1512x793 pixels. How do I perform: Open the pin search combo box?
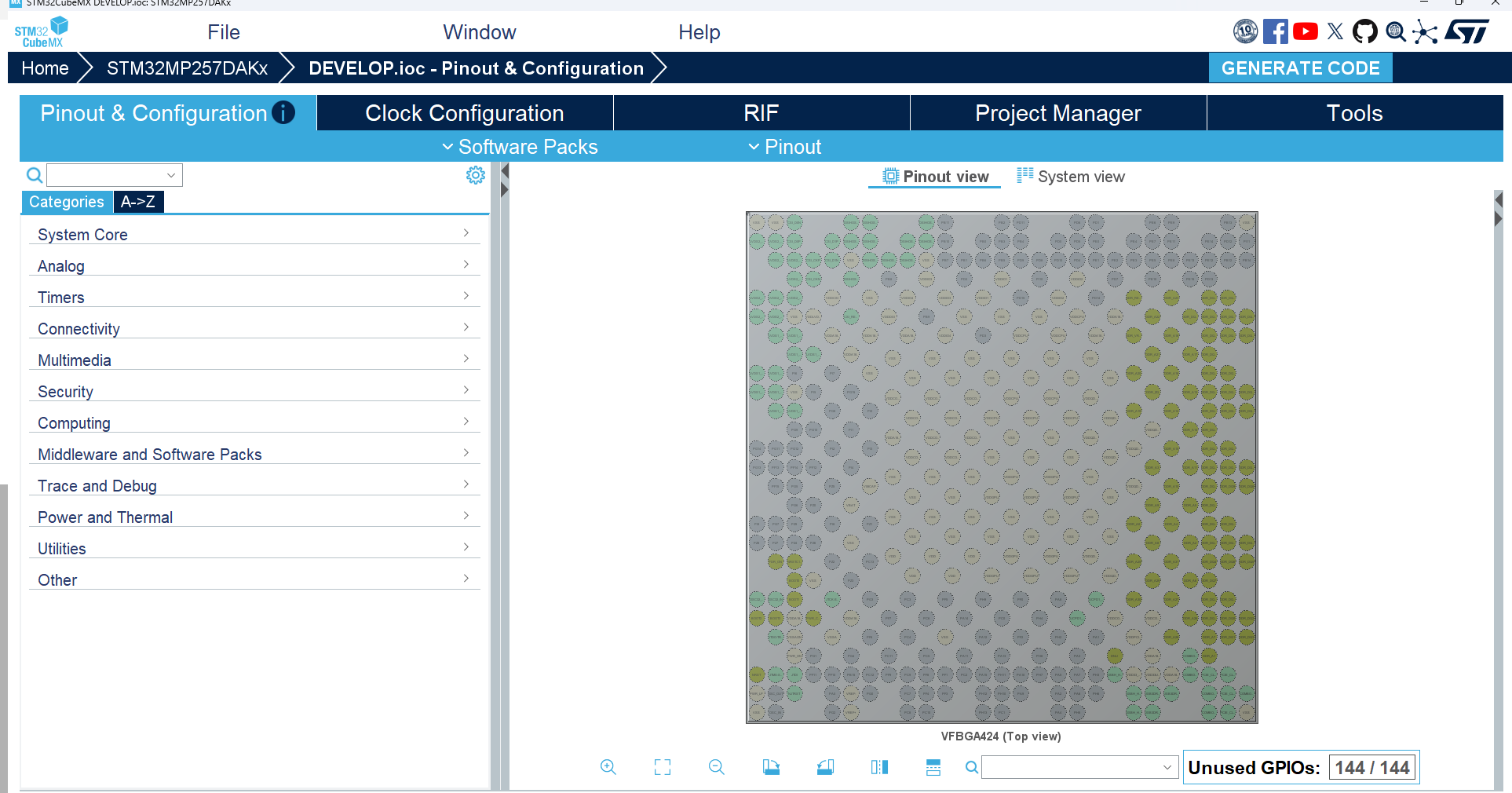coord(1079,767)
